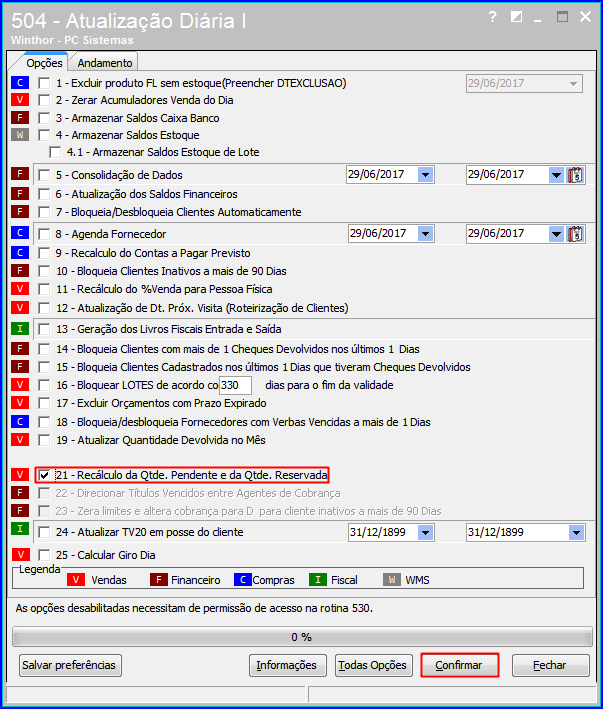This screenshot has height=709, width=603.
Task: Click the gray WMS legend icon
Action: point(392,580)
